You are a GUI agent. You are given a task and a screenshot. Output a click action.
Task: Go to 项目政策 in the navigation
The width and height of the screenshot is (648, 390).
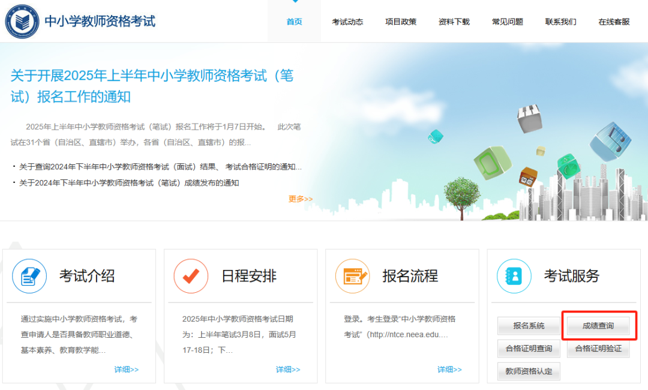point(401,22)
